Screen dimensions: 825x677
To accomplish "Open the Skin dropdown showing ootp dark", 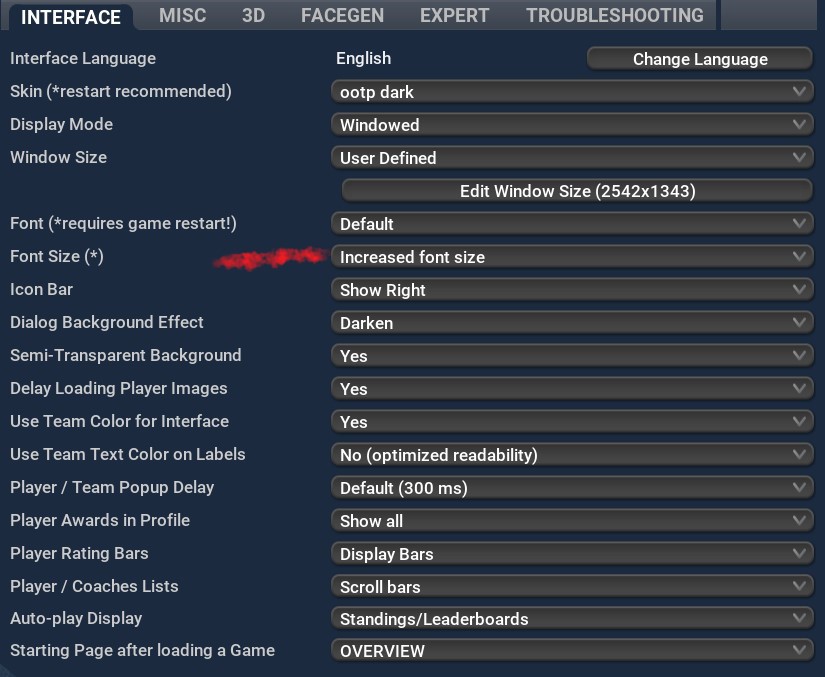I will click(572, 92).
